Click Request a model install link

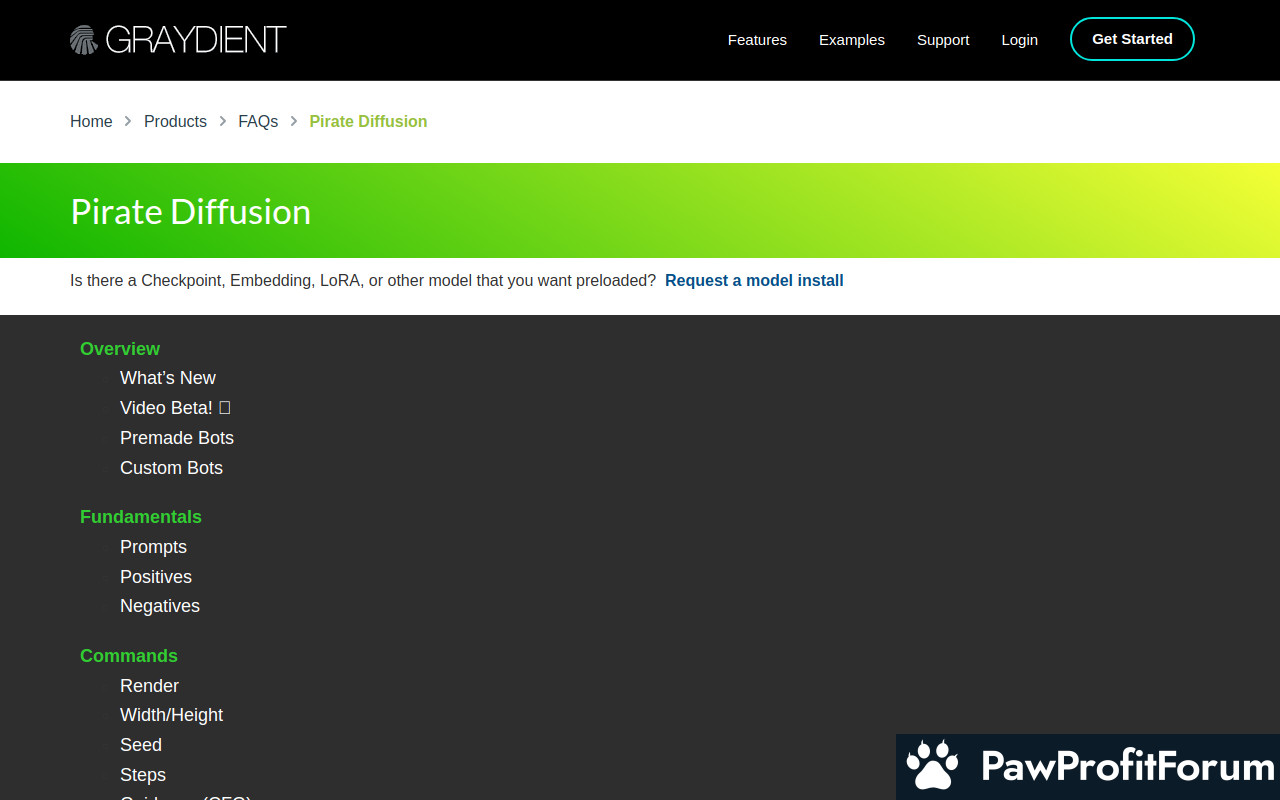754,281
